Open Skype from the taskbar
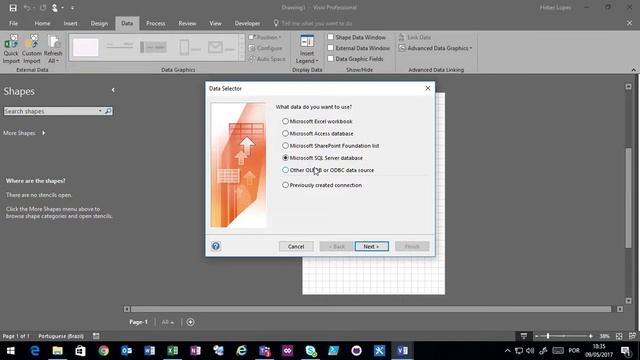Image resolution: width=640 pixels, height=360 pixels. 310,351
